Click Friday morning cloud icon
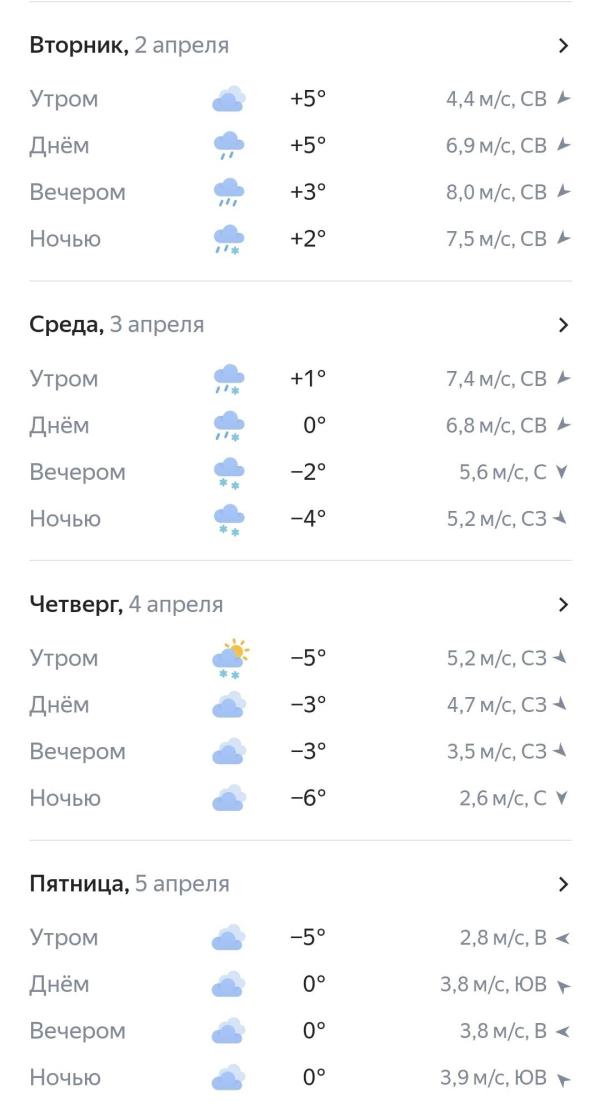The height and width of the screenshot is (1112, 600). [229, 938]
